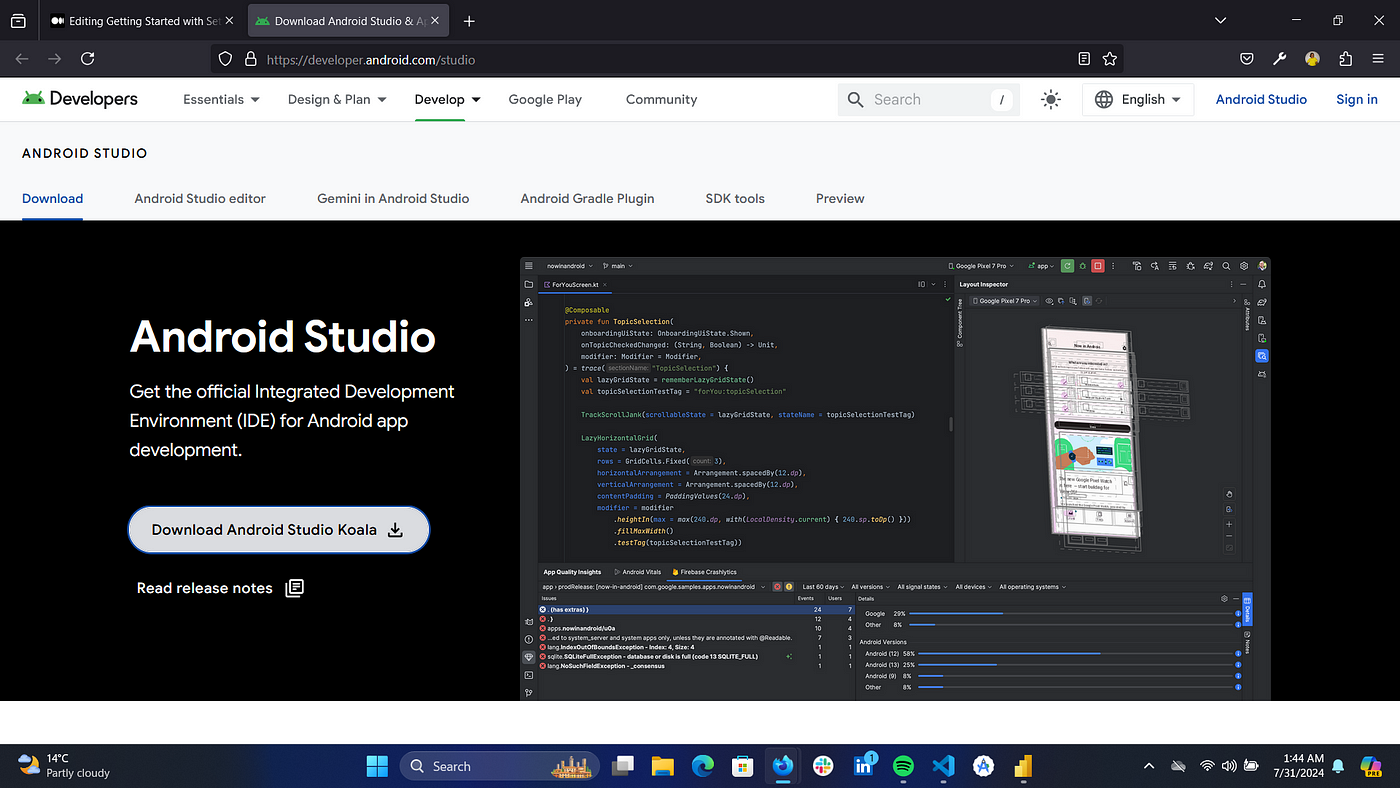1400x788 pixels.
Task: Expand the Essentials dropdown menu
Action: point(221,99)
